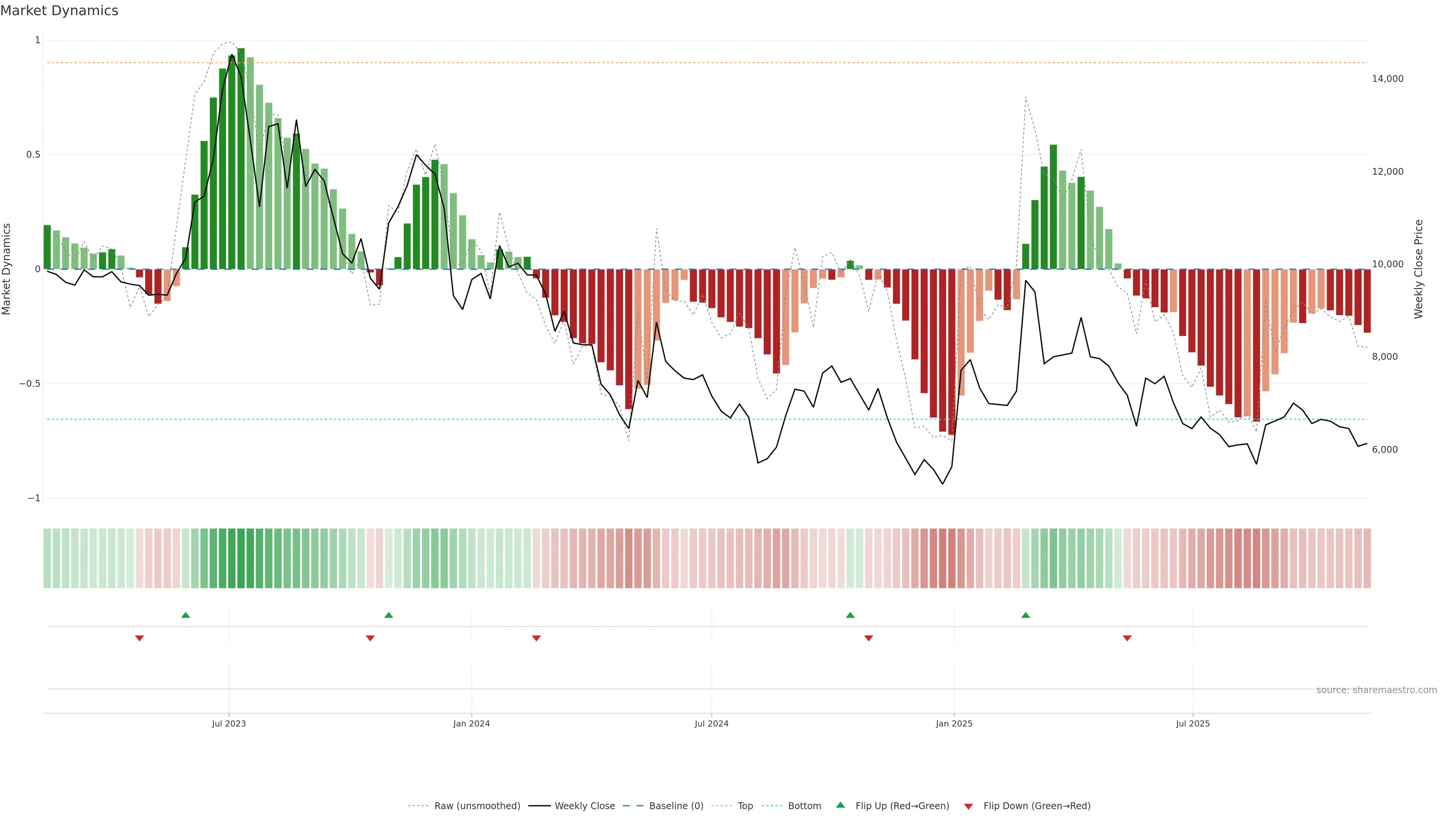Click the last red flip-down triangle marker
The width and height of the screenshot is (1456, 819).
point(1127,638)
